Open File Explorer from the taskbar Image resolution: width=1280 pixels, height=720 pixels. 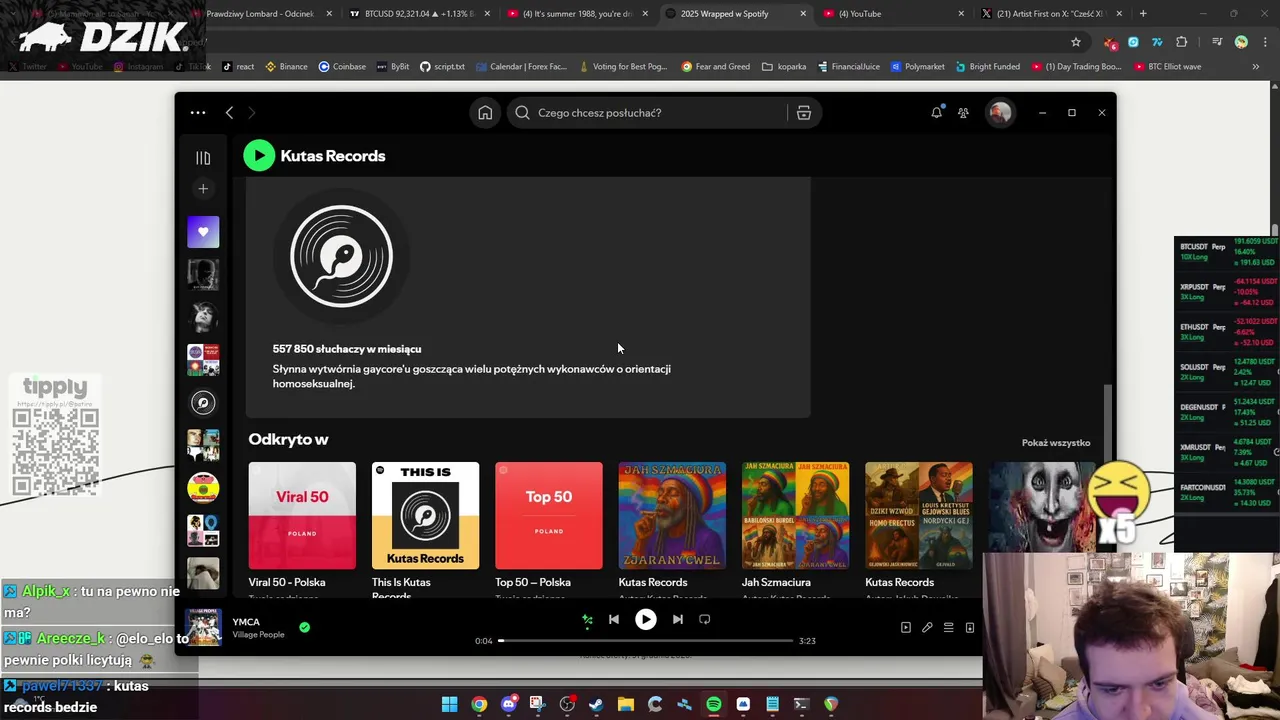click(x=626, y=704)
